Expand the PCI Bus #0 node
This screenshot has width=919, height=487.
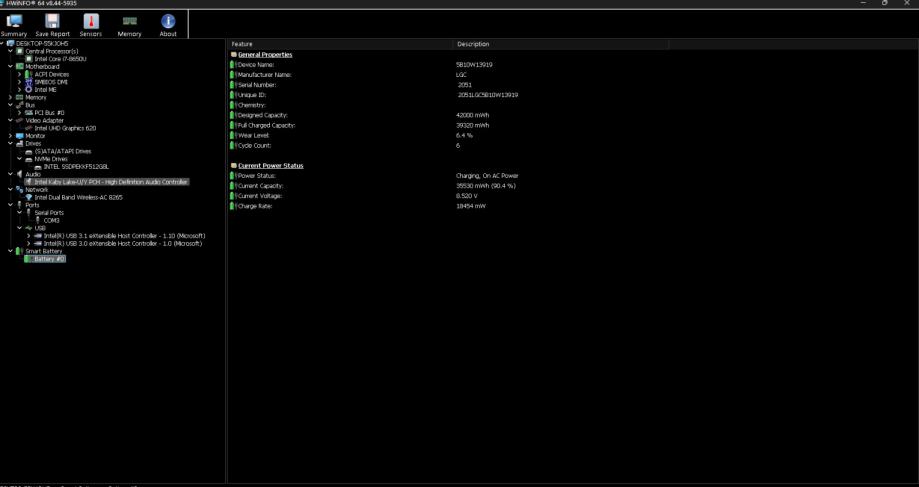tap(19, 113)
